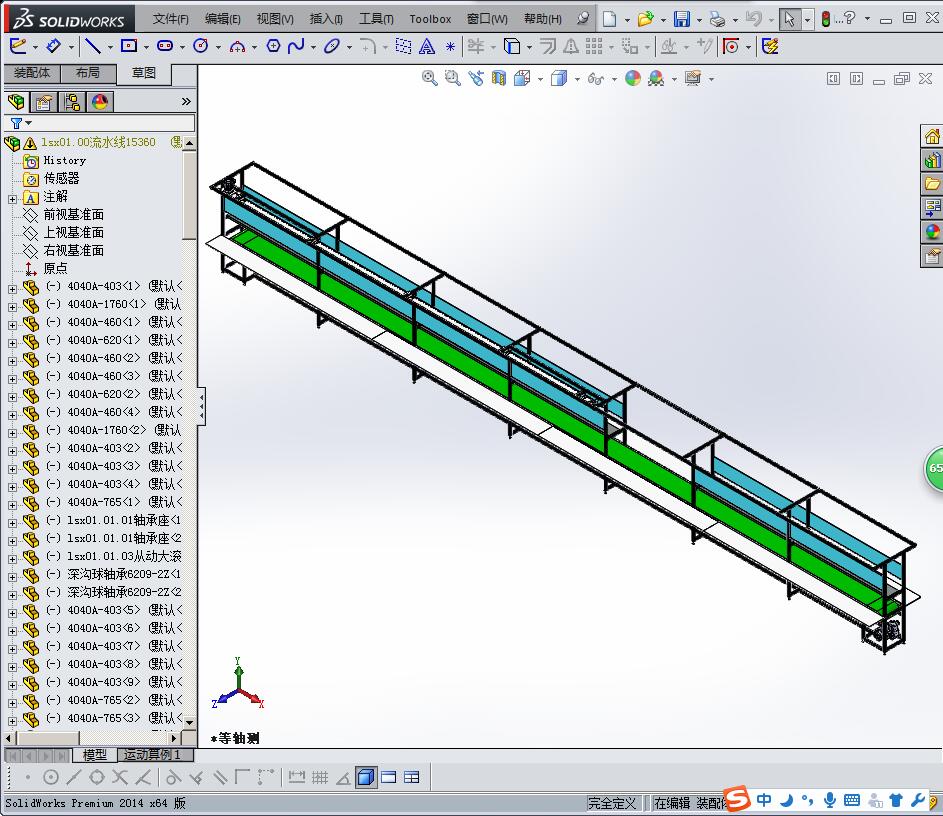Select the sketch Text tool
Image resolution: width=943 pixels, height=816 pixels.
coord(426,46)
